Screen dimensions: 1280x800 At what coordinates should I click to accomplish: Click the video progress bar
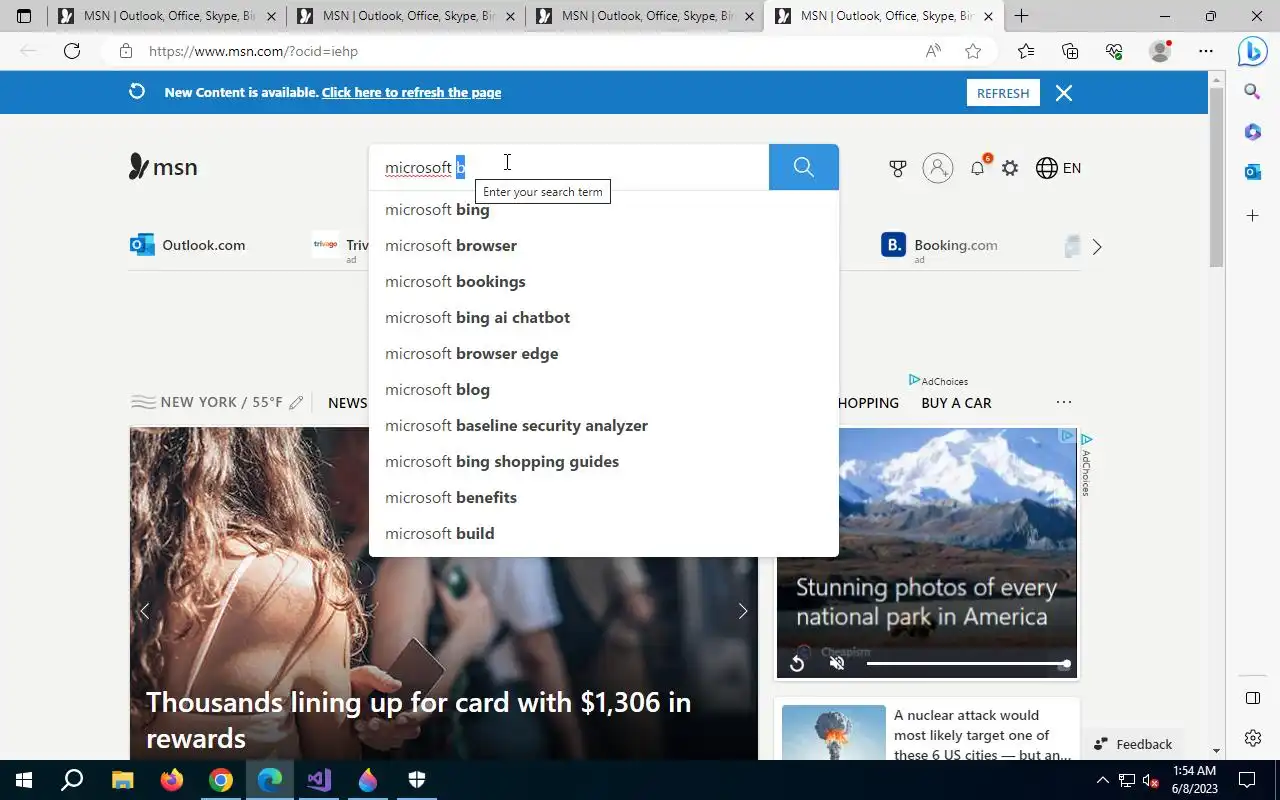point(968,664)
